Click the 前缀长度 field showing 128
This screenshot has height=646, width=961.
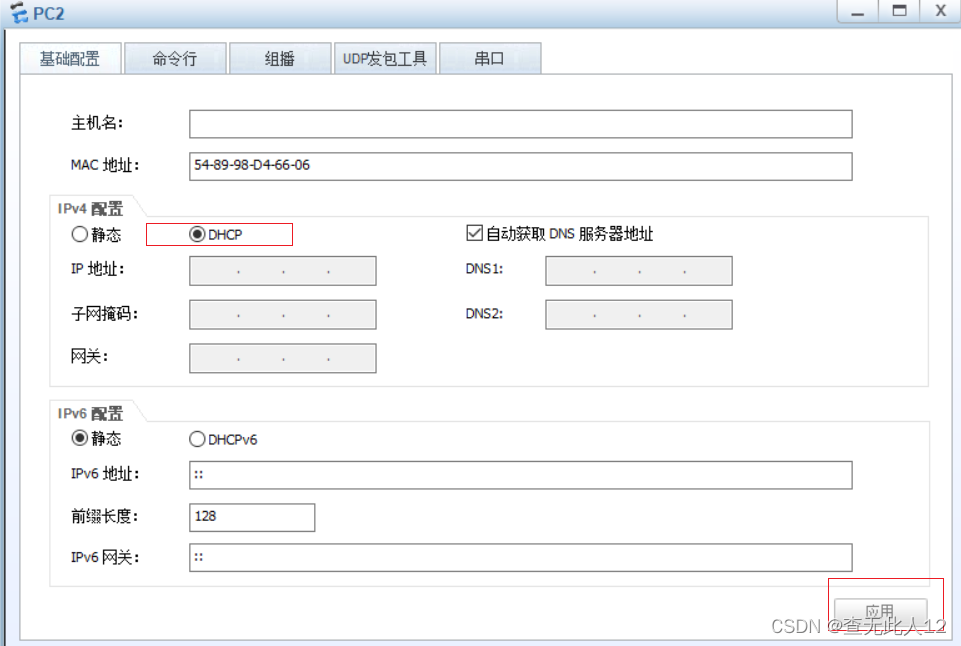coord(252,517)
